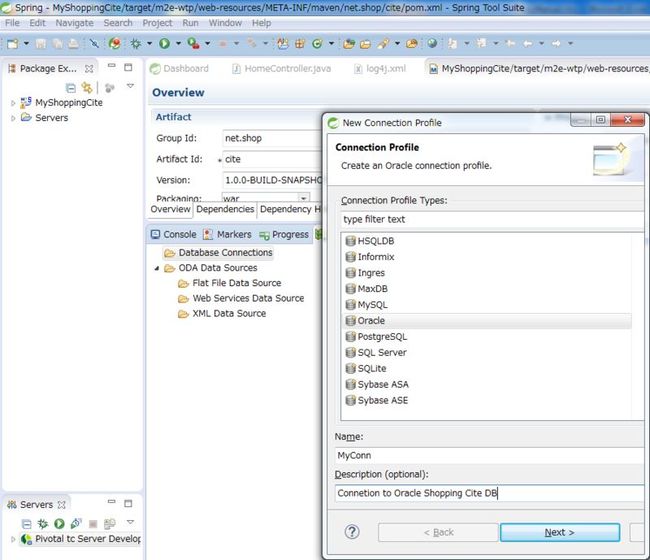Open the Servers view menu triangle
This screenshot has height=560, width=650.
(130, 522)
